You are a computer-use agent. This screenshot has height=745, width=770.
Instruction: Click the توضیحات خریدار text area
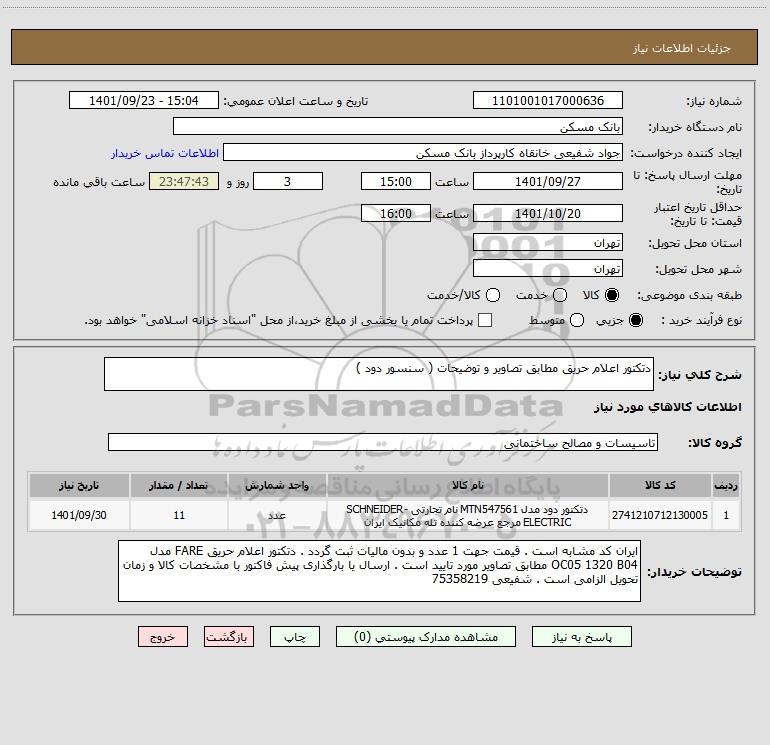click(379, 571)
